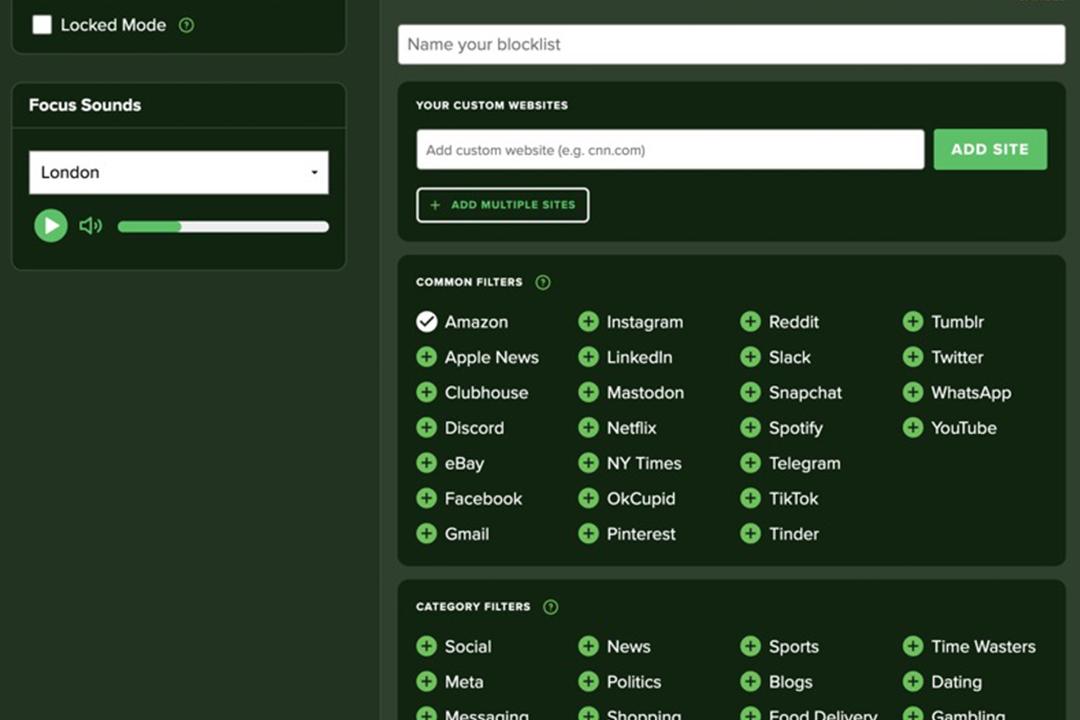Add Mastodon plus icon
This screenshot has height=720, width=1080.
tap(588, 392)
